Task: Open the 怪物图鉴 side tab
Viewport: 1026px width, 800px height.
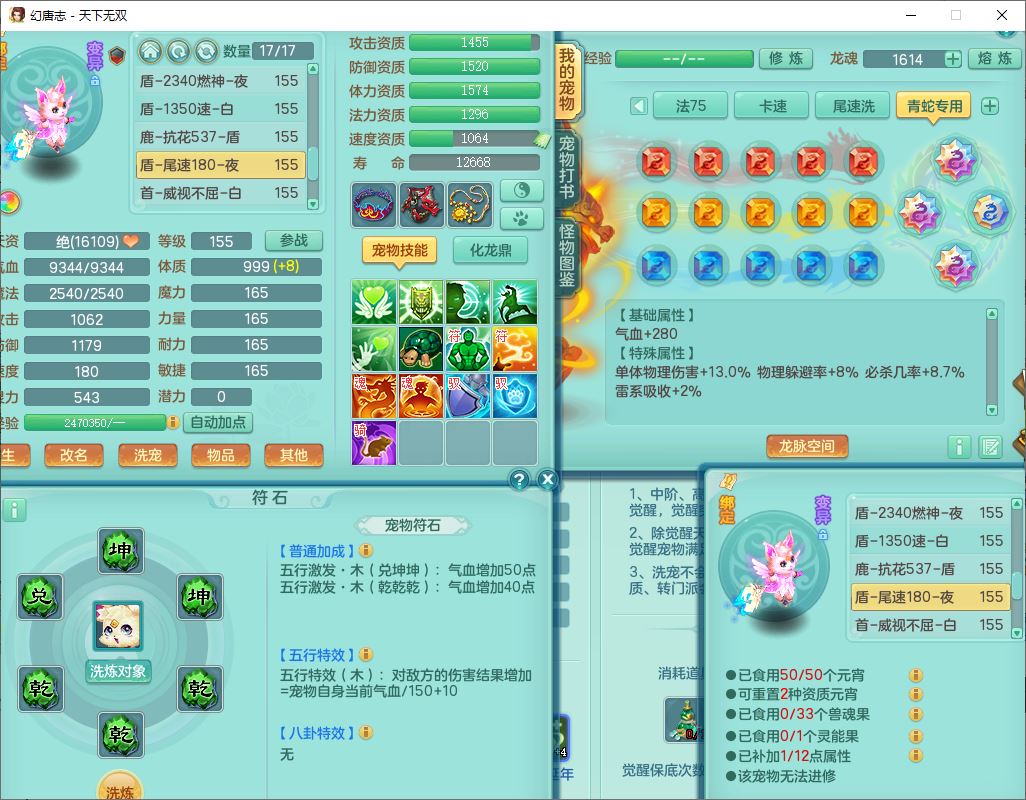Action: [567, 257]
